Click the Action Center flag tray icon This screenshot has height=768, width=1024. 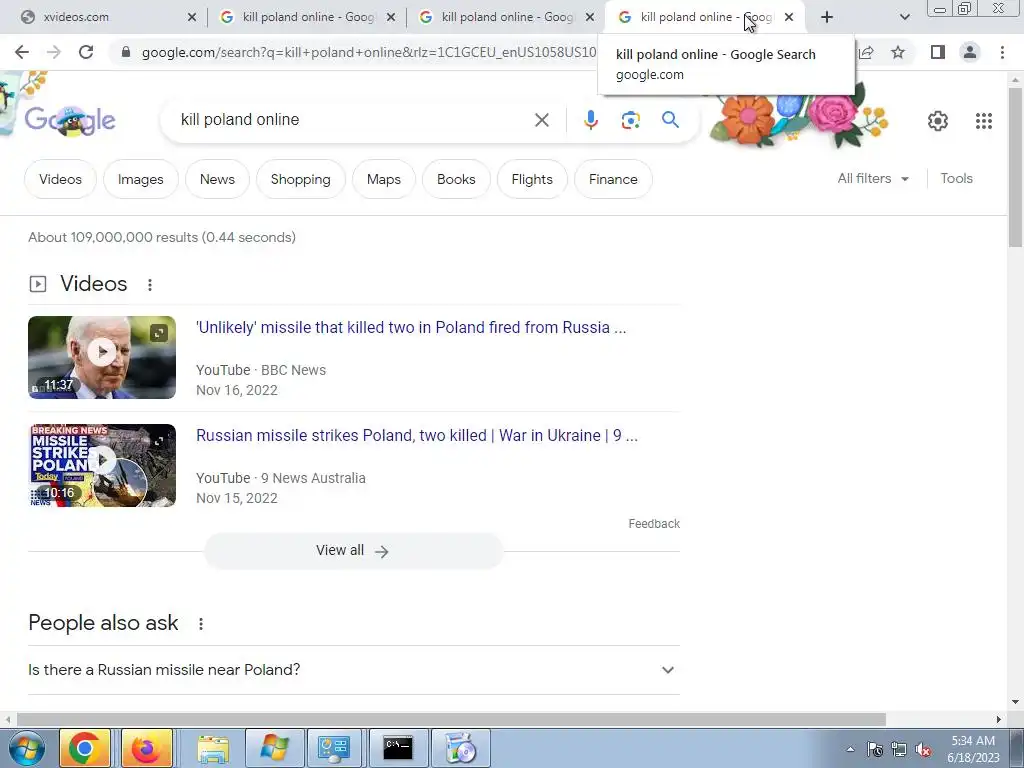875,750
